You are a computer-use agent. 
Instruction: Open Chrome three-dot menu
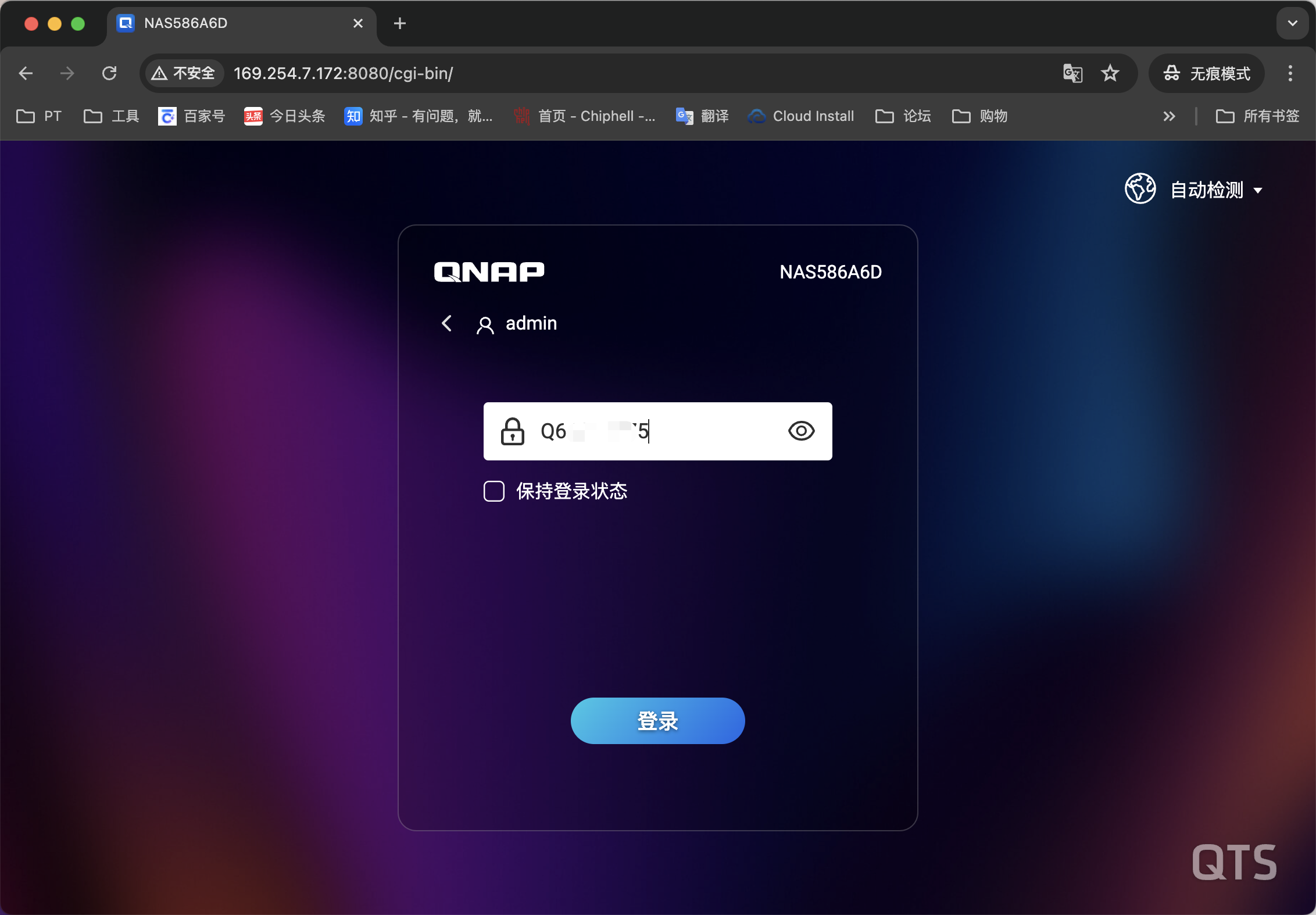(1290, 73)
